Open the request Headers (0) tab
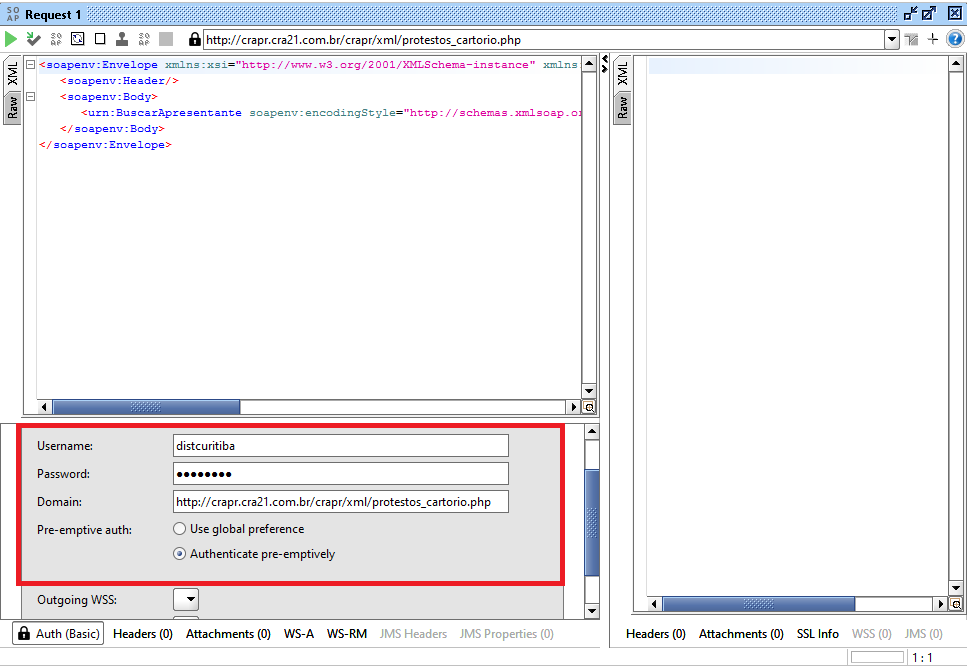This screenshot has width=967, height=669. pos(143,634)
